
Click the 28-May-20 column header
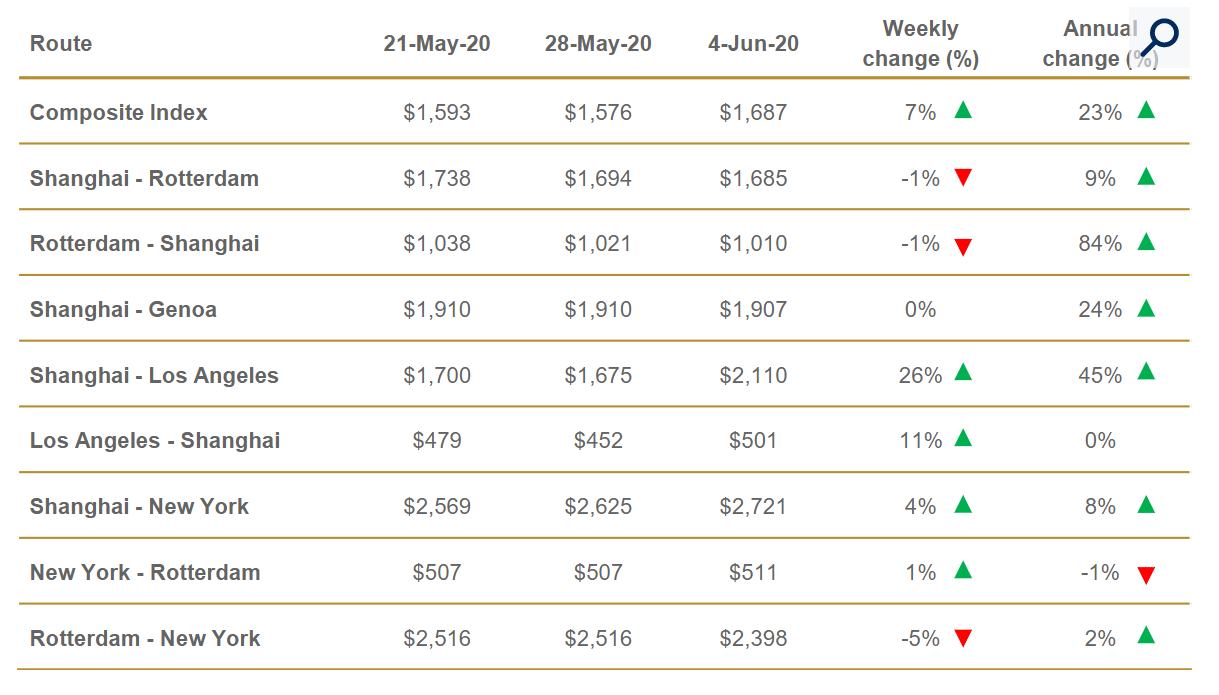click(x=598, y=44)
